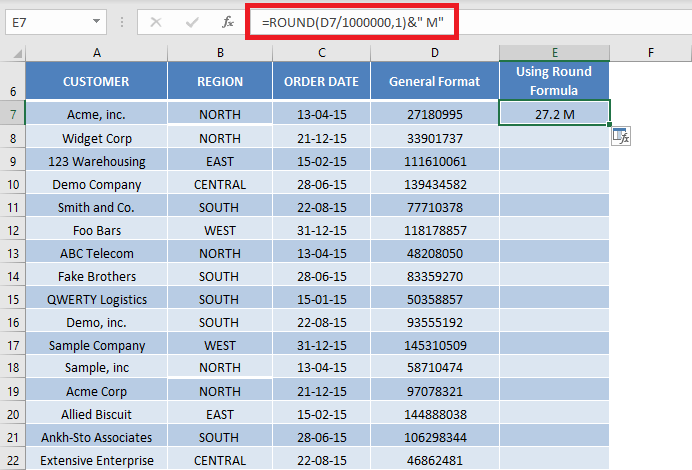Select the WEST region in row 12
The width and height of the screenshot is (692, 470).
[x=220, y=230]
